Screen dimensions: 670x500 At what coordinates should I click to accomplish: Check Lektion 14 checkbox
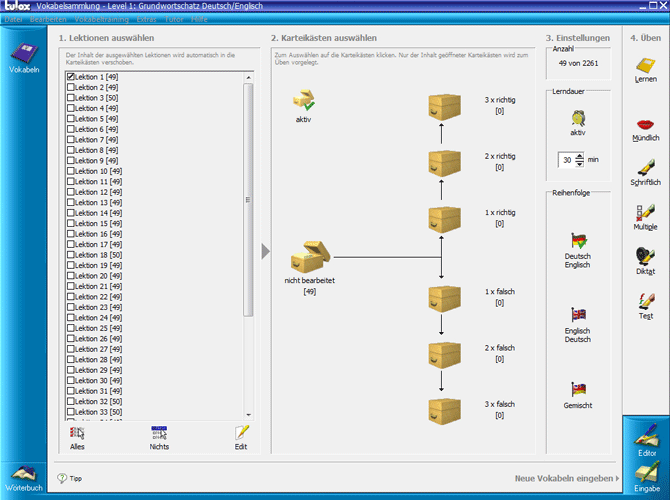point(71,213)
